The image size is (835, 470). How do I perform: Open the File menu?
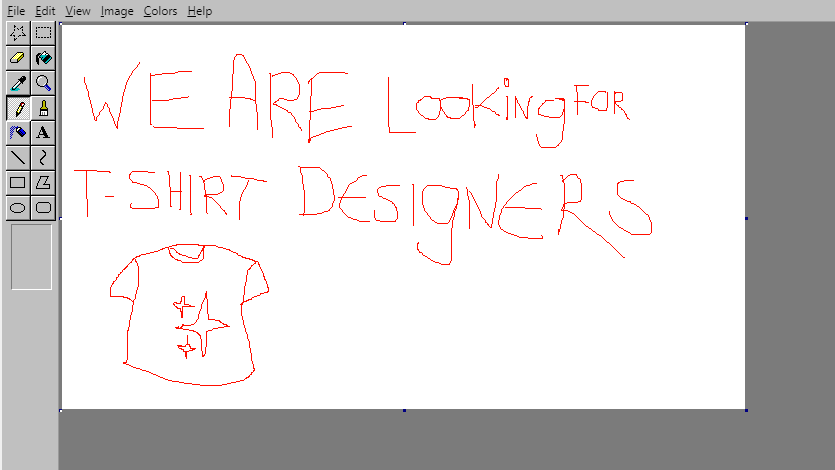tap(16, 11)
